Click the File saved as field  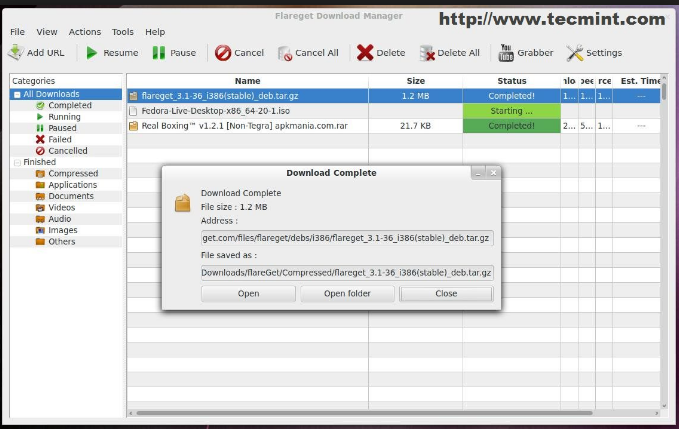click(x=347, y=273)
